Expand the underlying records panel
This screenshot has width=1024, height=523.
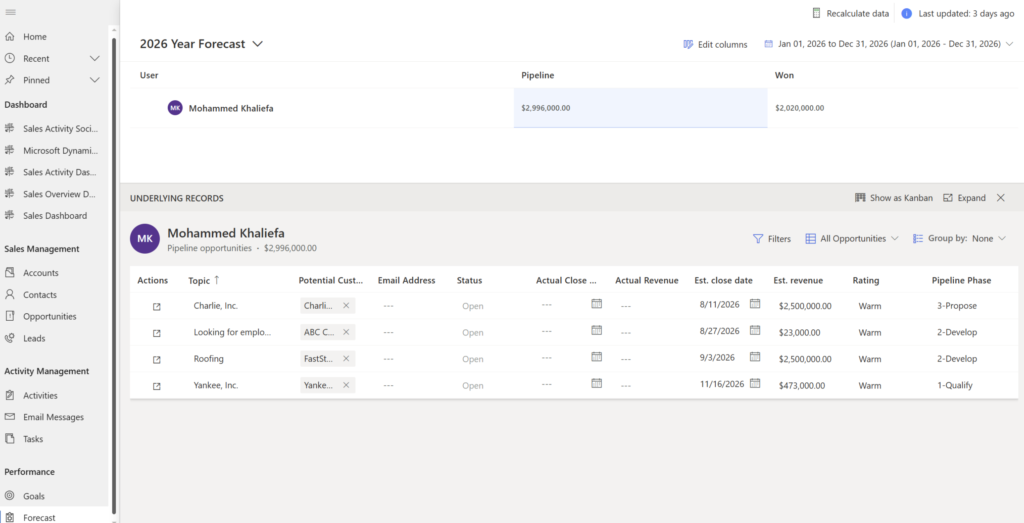[x=964, y=197]
